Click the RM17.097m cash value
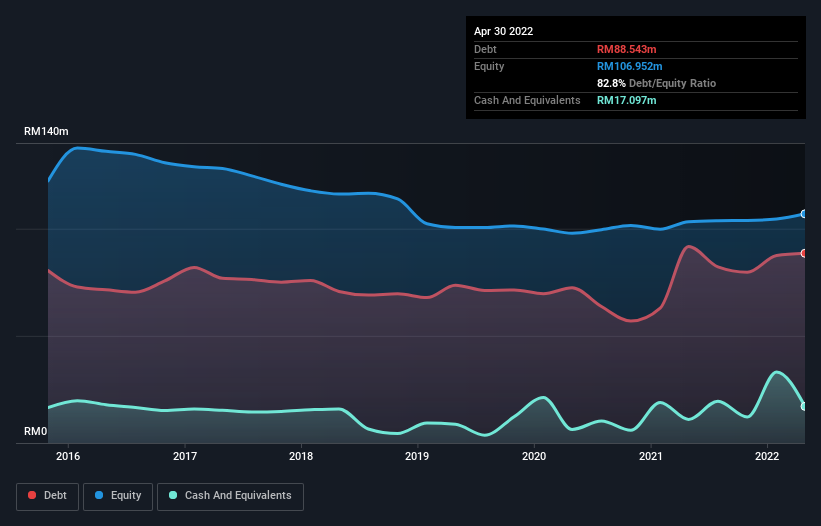This screenshot has height=526, width=821. click(627, 100)
